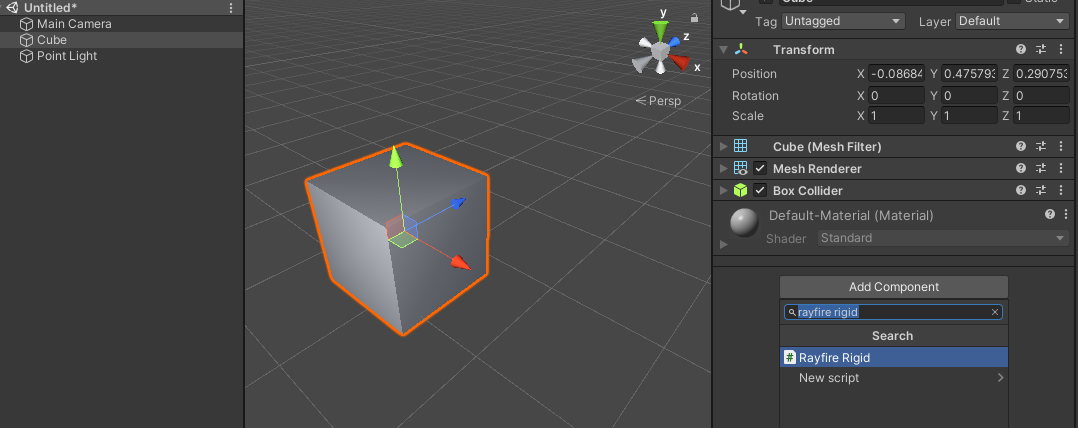Image resolution: width=1078 pixels, height=428 pixels.
Task: Open help for Box Collider component
Action: point(1021,190)
